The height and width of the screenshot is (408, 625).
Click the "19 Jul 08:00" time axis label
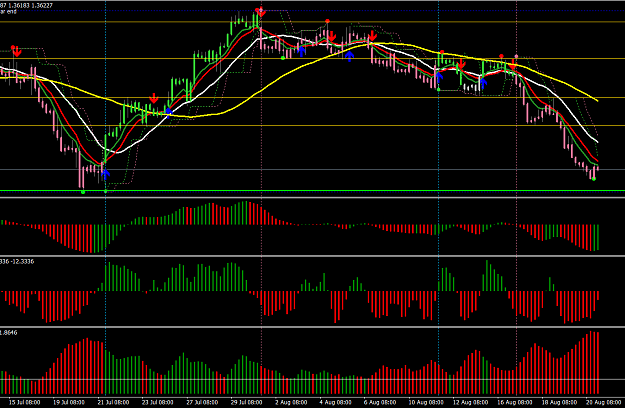click(69, 402)
